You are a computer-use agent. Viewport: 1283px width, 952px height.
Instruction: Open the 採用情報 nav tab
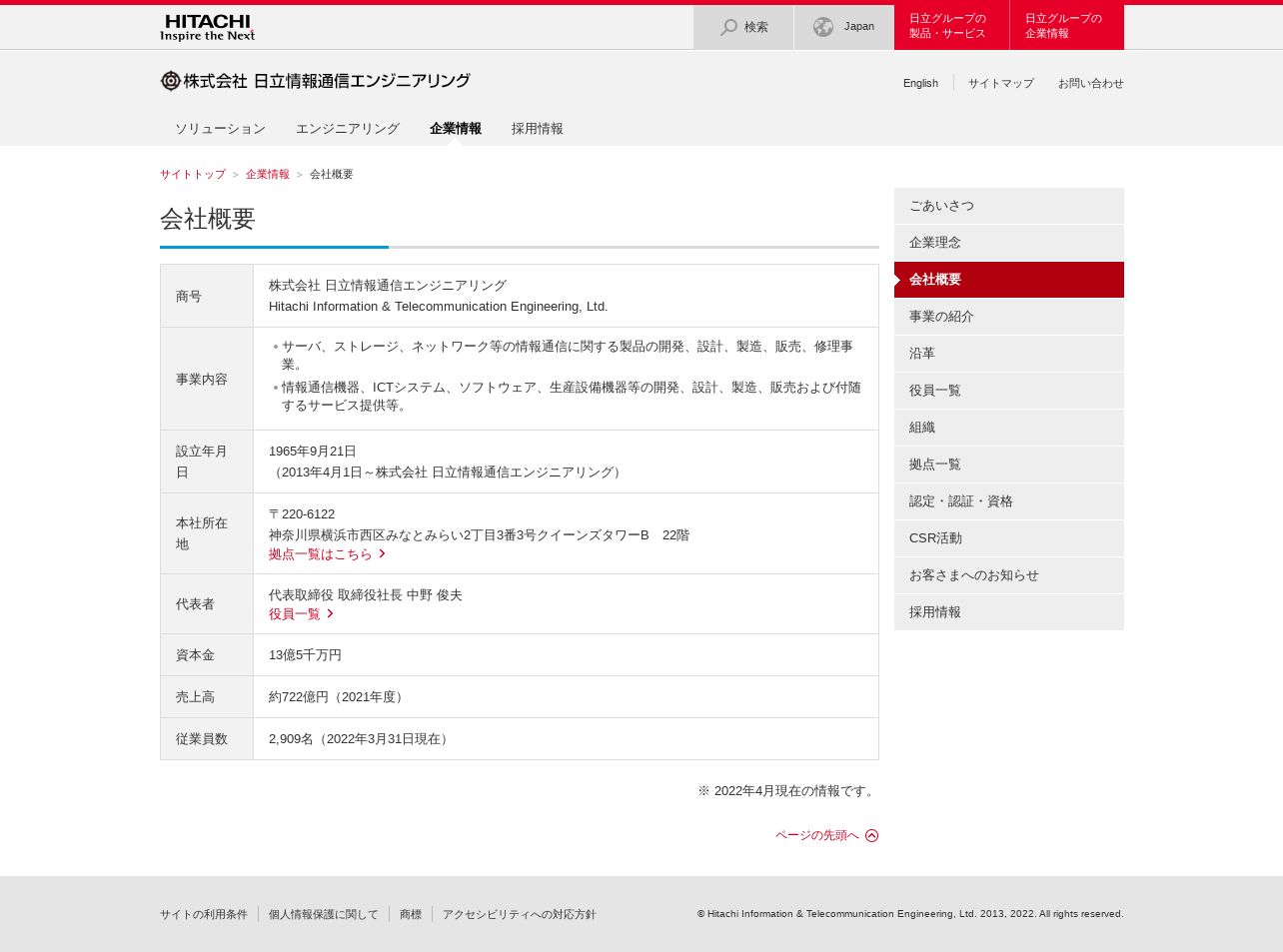538,128
